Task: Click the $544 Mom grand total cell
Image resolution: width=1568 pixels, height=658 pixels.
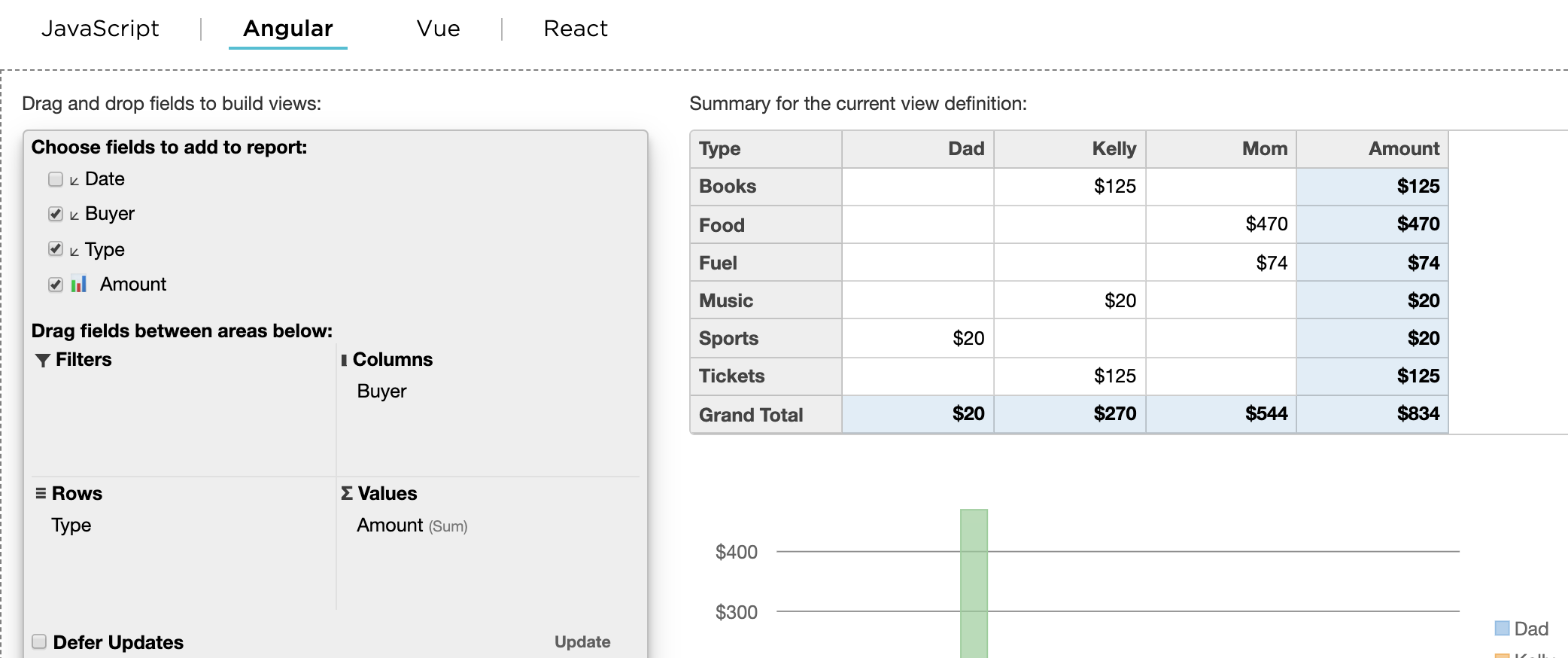Action: [x=1221, y=414]
